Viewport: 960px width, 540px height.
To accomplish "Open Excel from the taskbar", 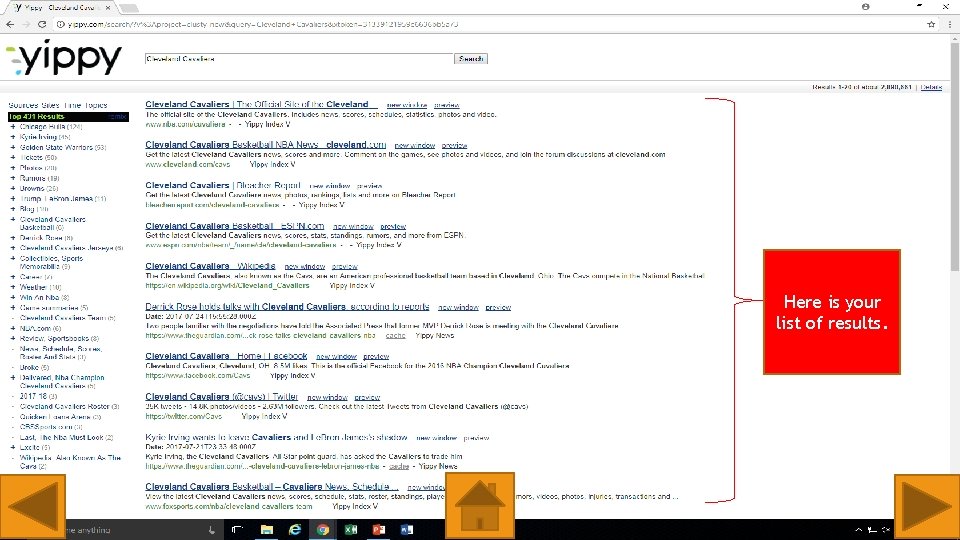I will (x=351, y=530).
